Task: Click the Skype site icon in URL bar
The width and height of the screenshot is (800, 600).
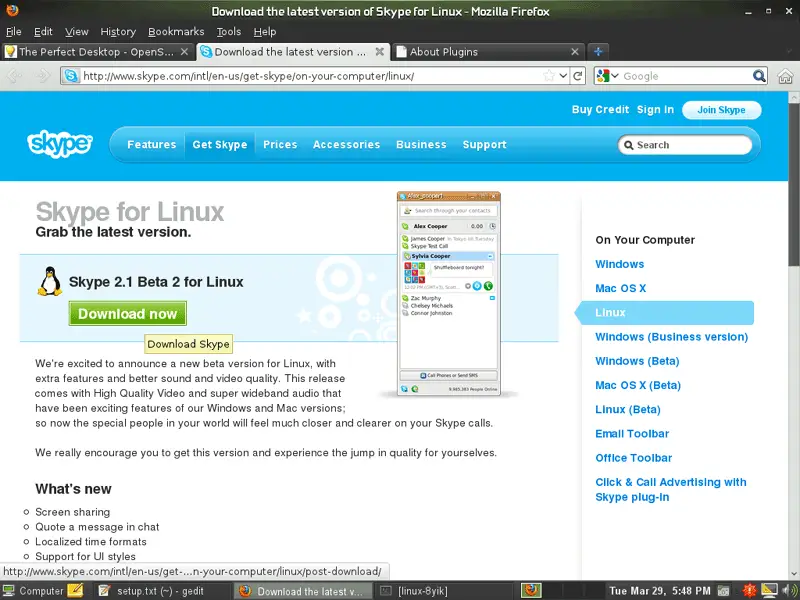Action: [x=71, y=76]
